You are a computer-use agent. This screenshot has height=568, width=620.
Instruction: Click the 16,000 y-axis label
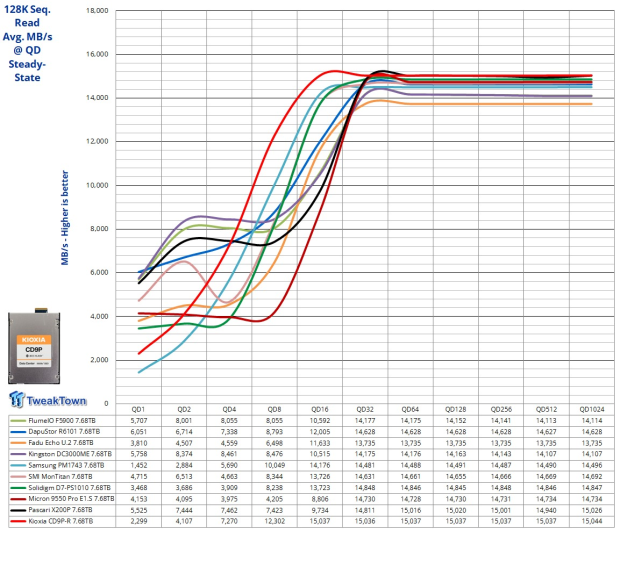point(97,54)
